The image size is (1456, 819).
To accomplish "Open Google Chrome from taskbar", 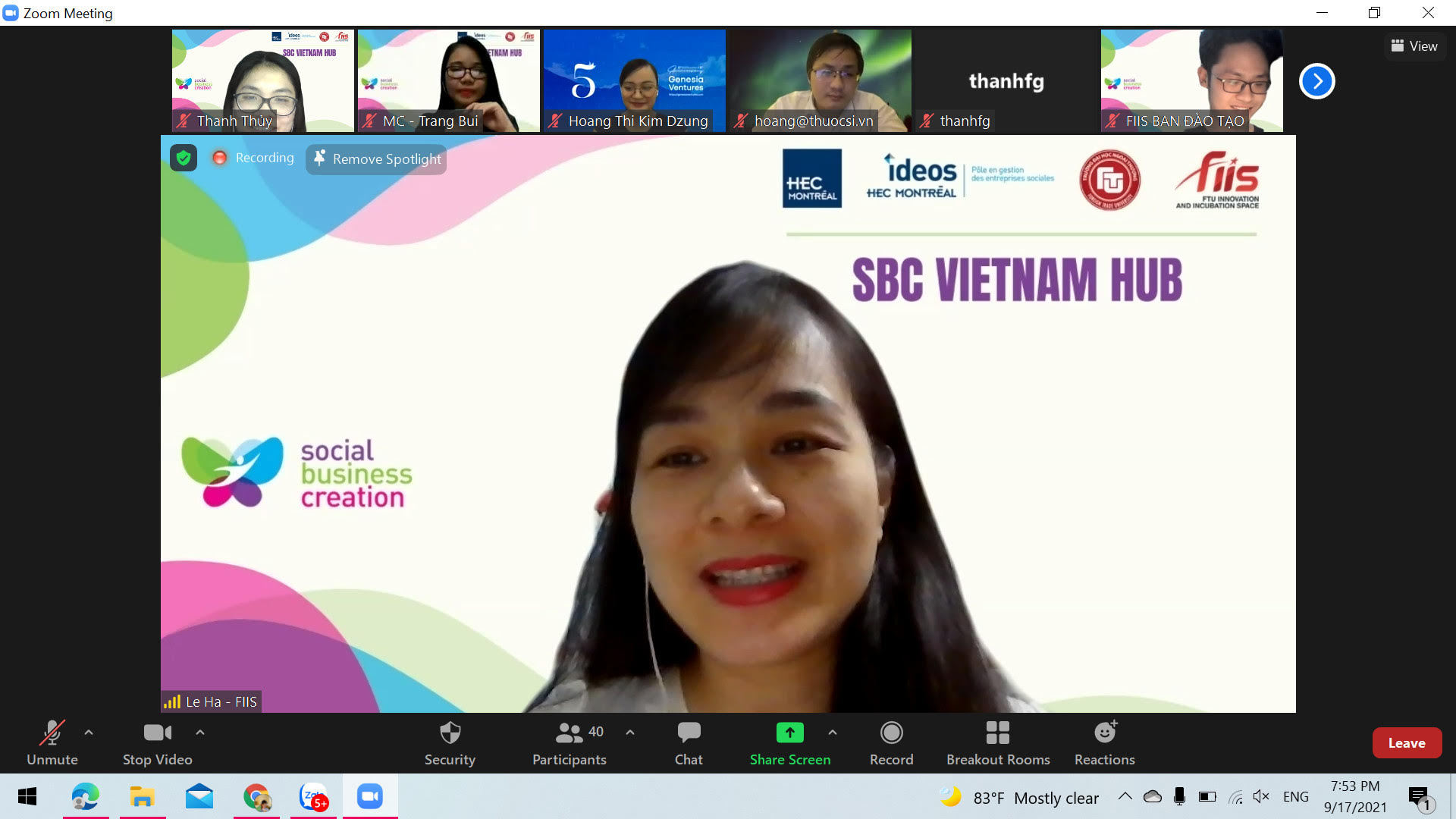I will [256, 796].
